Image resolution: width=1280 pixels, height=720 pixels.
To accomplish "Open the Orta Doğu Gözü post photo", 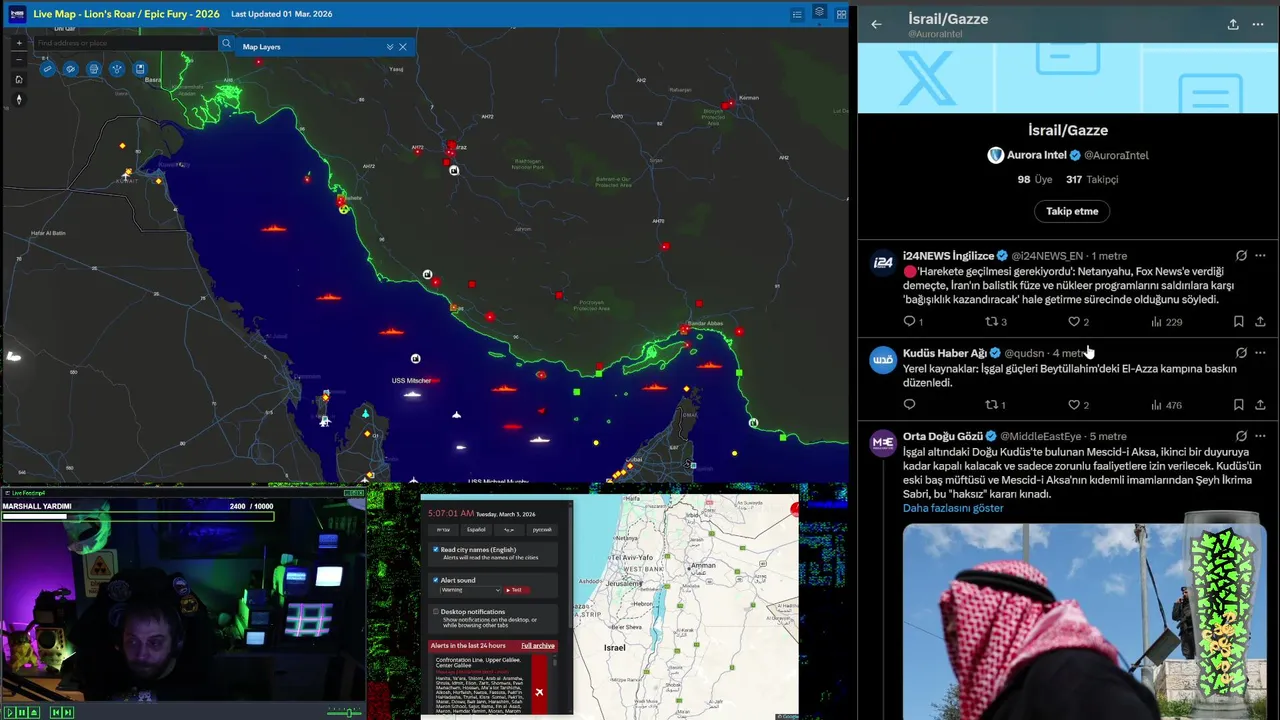I will 1084,621.
